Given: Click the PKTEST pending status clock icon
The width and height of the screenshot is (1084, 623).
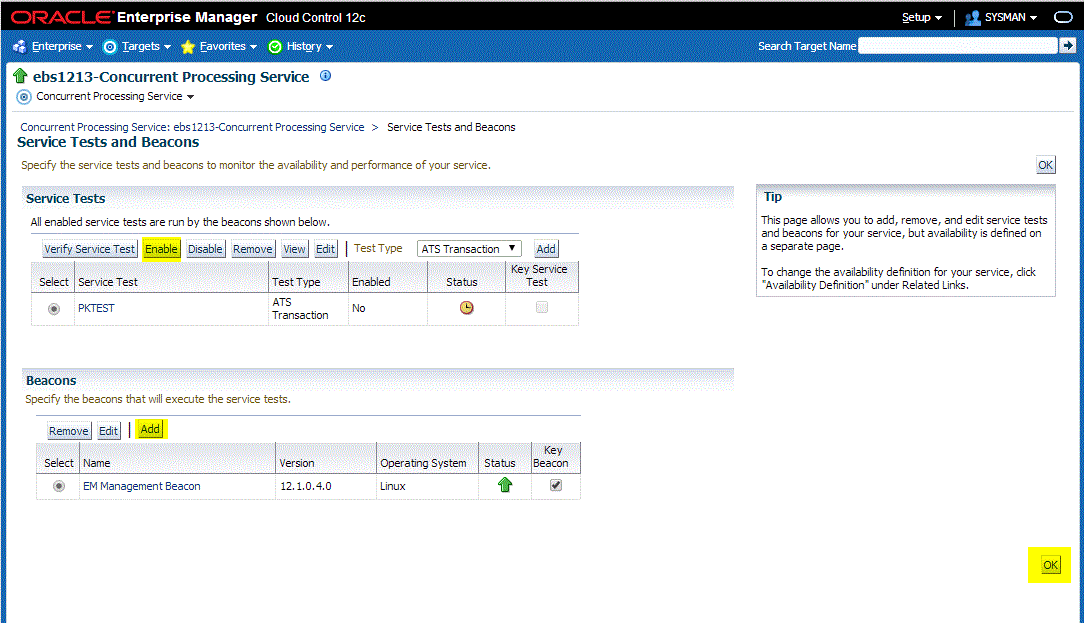Looking at the screenshot, I should pyautogui.click(x=467, y=308).
